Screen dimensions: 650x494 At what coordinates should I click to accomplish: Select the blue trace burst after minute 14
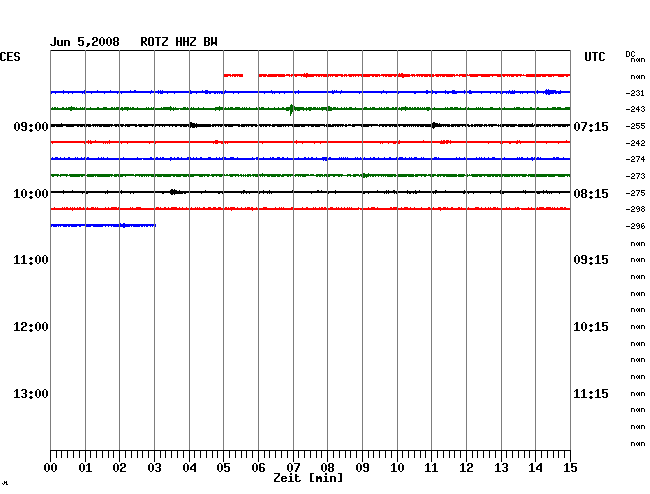pos(551,92)
